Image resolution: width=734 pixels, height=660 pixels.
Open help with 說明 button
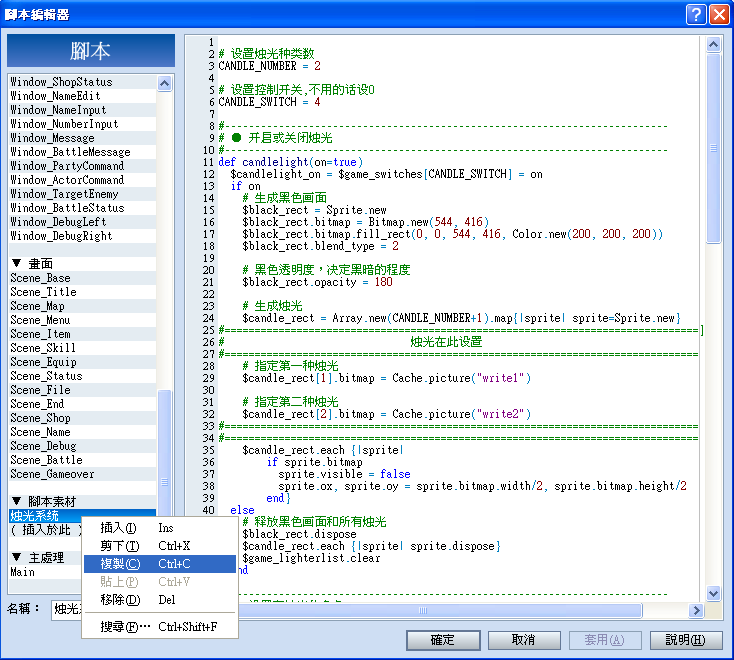click(686, 640)
